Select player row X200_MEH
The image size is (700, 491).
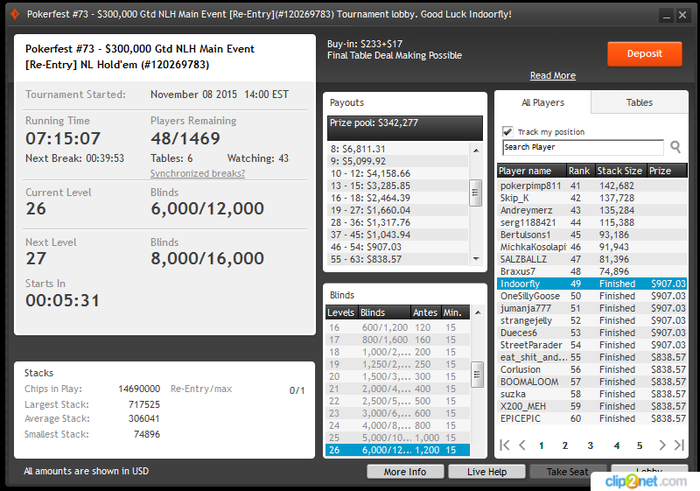pyautogui.click(x=592, y=407)
